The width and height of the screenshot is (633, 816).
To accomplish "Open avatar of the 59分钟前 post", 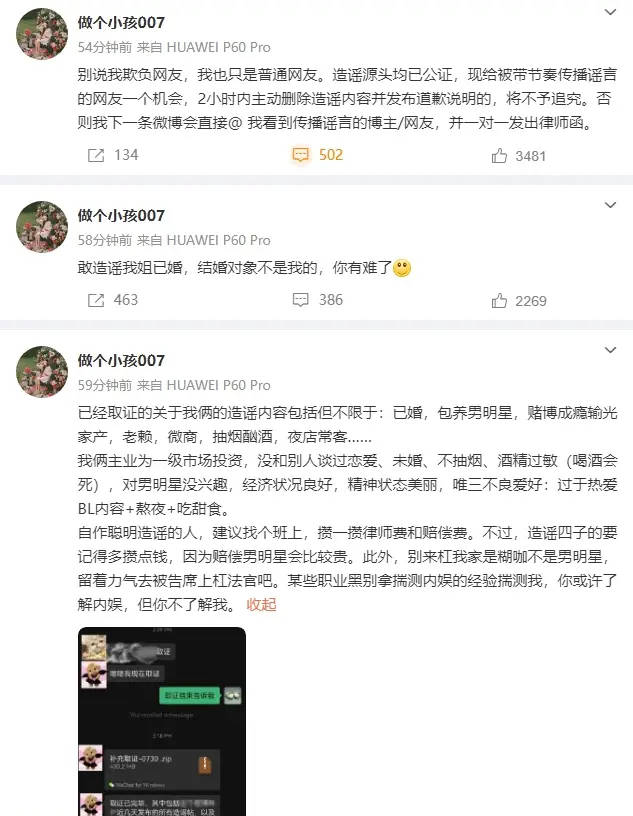I will click(42, 372).
